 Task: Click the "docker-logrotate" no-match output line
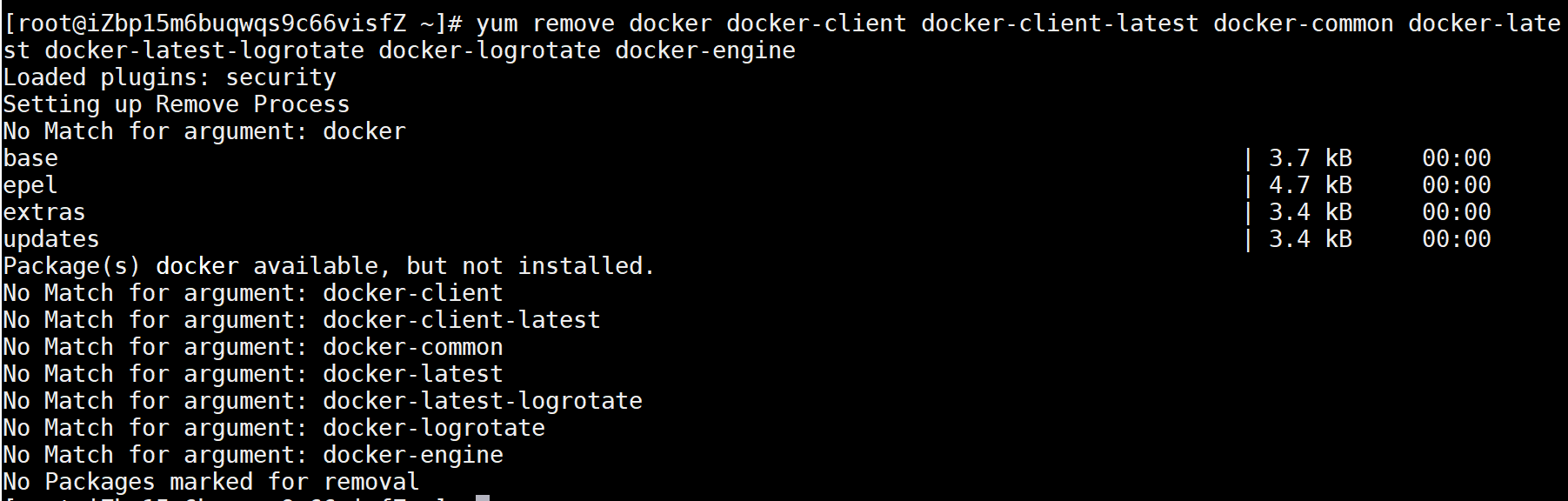coord(273,428)
